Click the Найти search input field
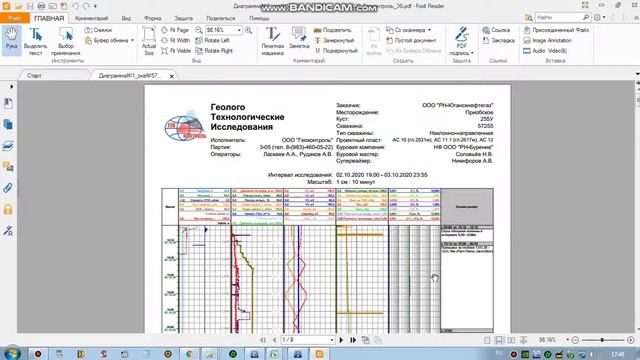This screenshot has height=360, width=640. [x=558, y=18]
